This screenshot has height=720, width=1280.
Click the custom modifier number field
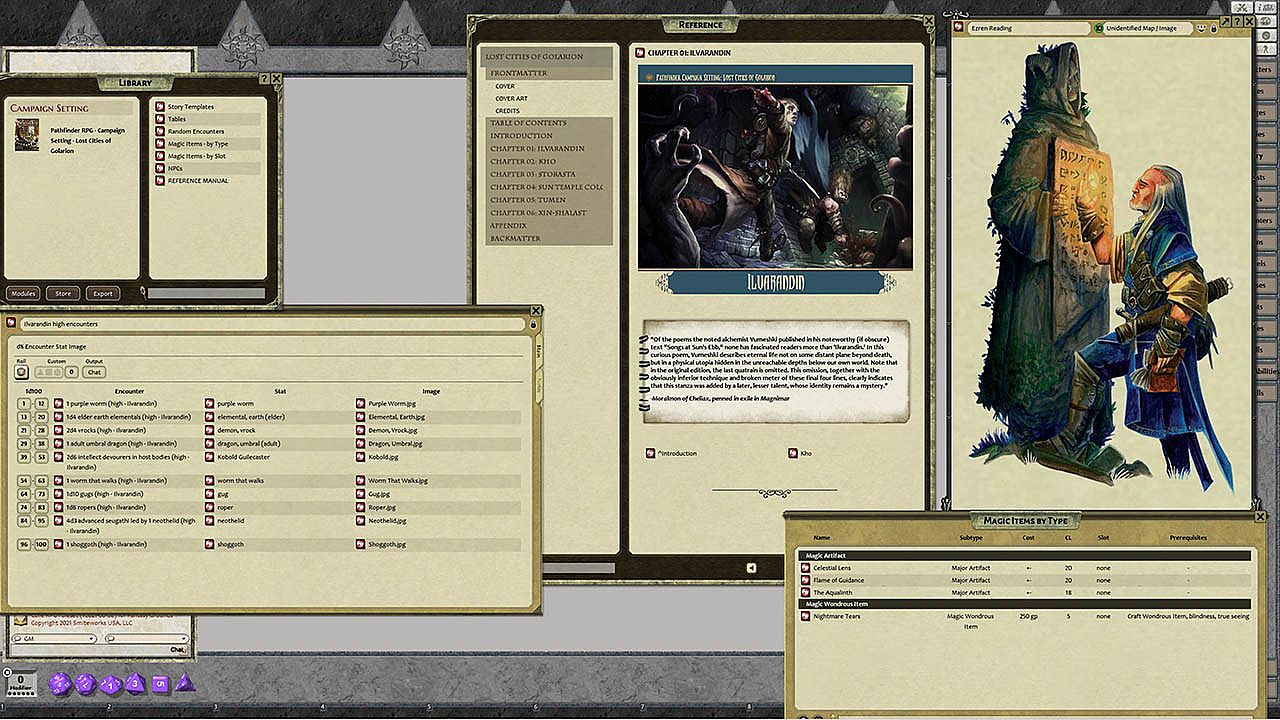pos(71,372)
